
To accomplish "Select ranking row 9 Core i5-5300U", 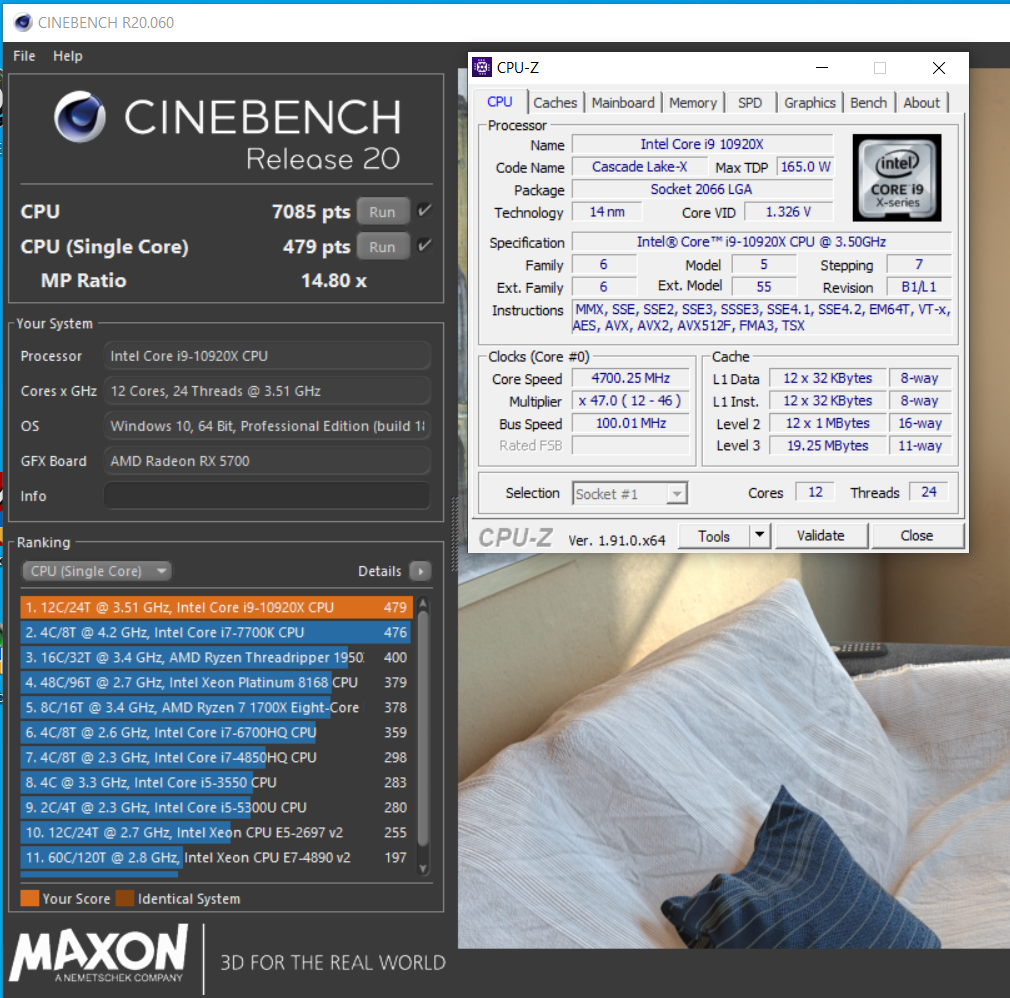I will point(216,807).
